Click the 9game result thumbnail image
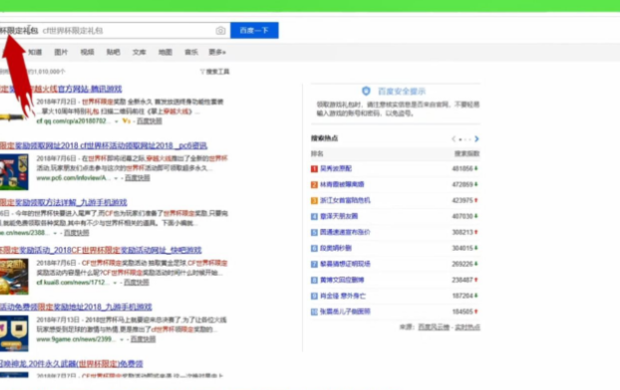 pos(14,333)
